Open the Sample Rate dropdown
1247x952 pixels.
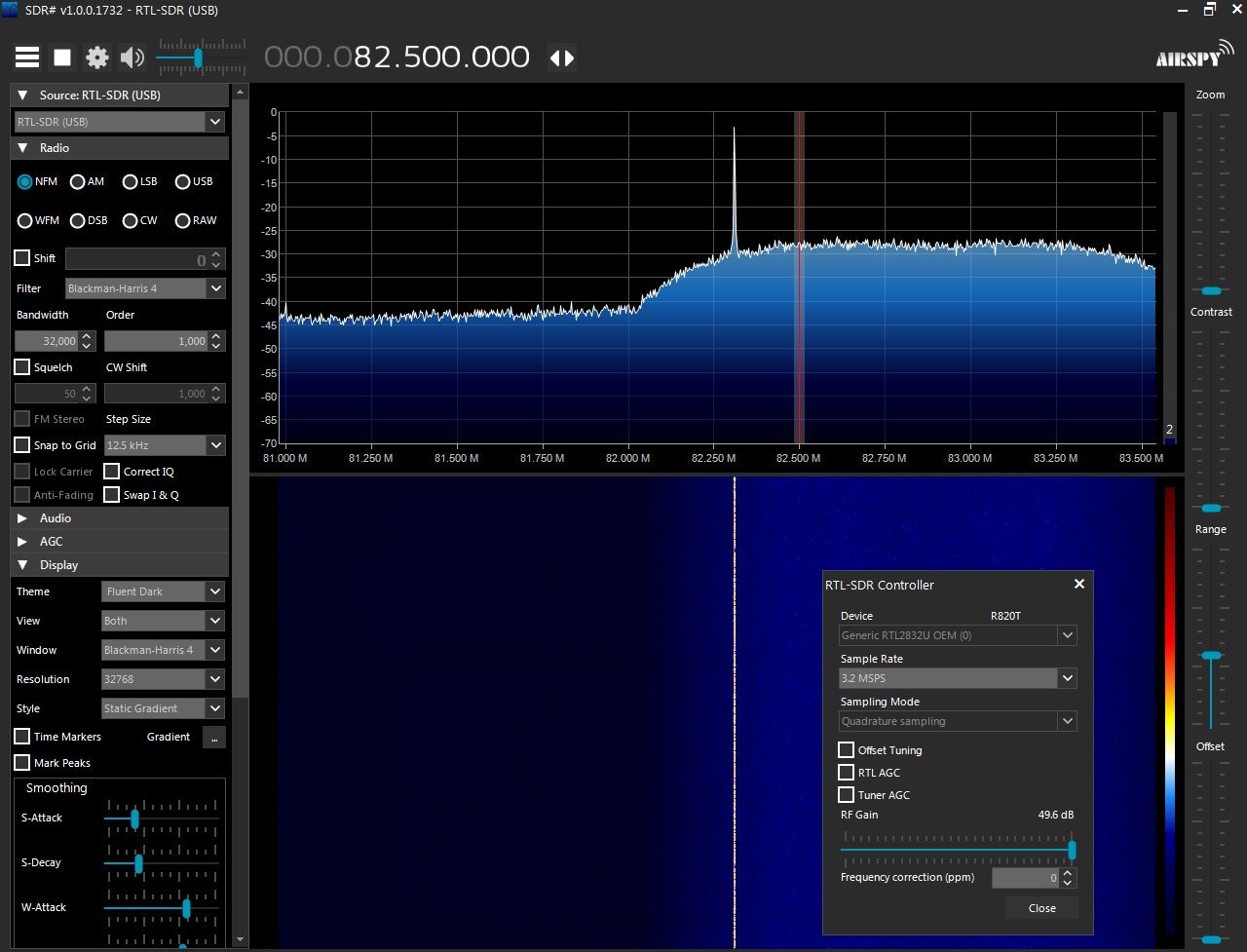[x=1068, y=678]
